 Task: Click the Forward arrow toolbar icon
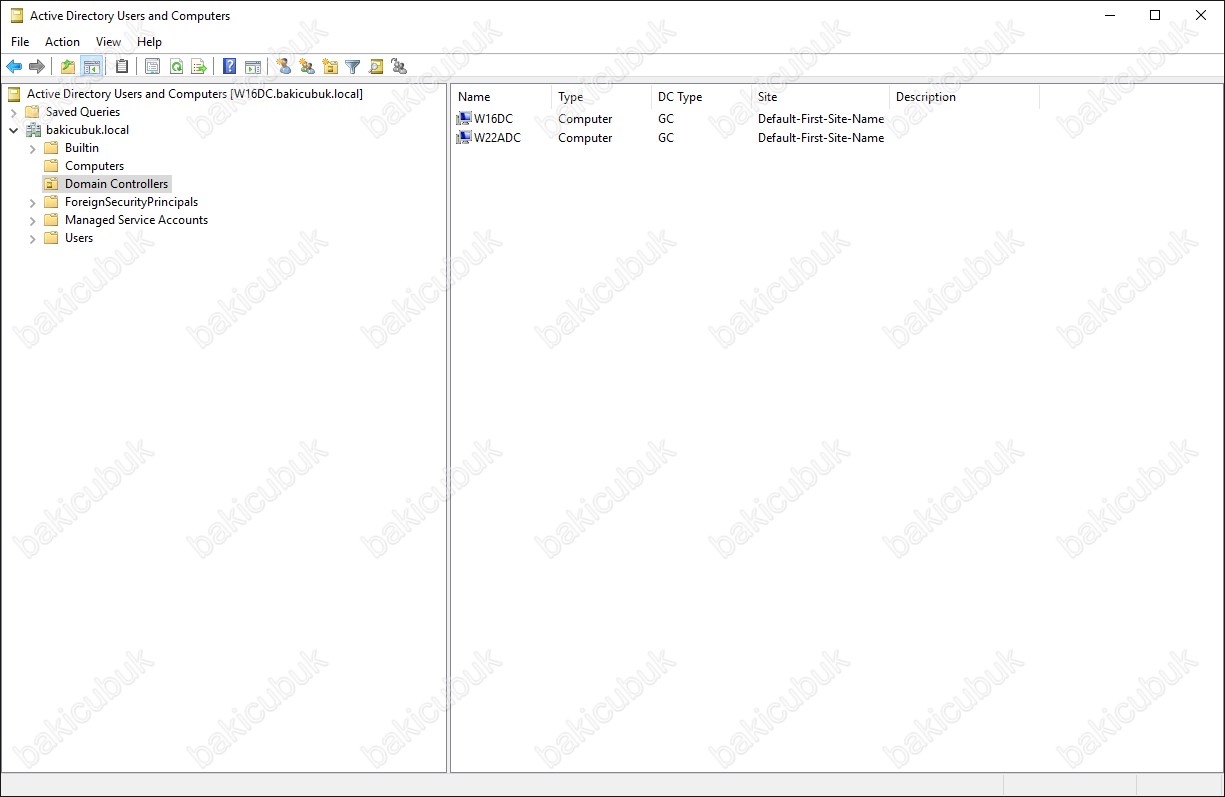(37, 67)
